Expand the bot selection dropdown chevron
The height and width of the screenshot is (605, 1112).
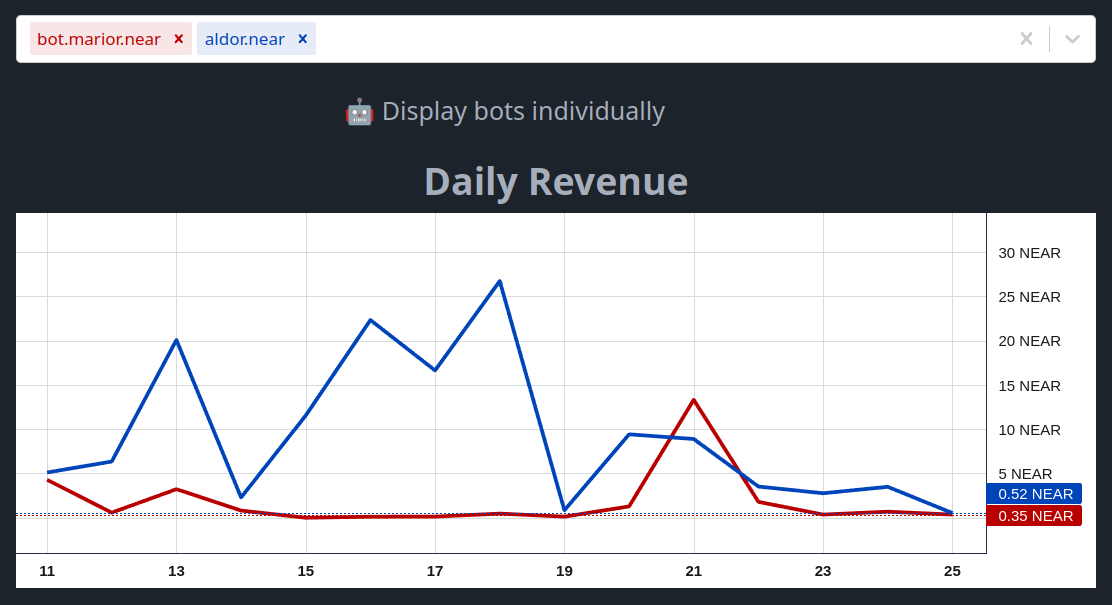[x=1071, y=39]
